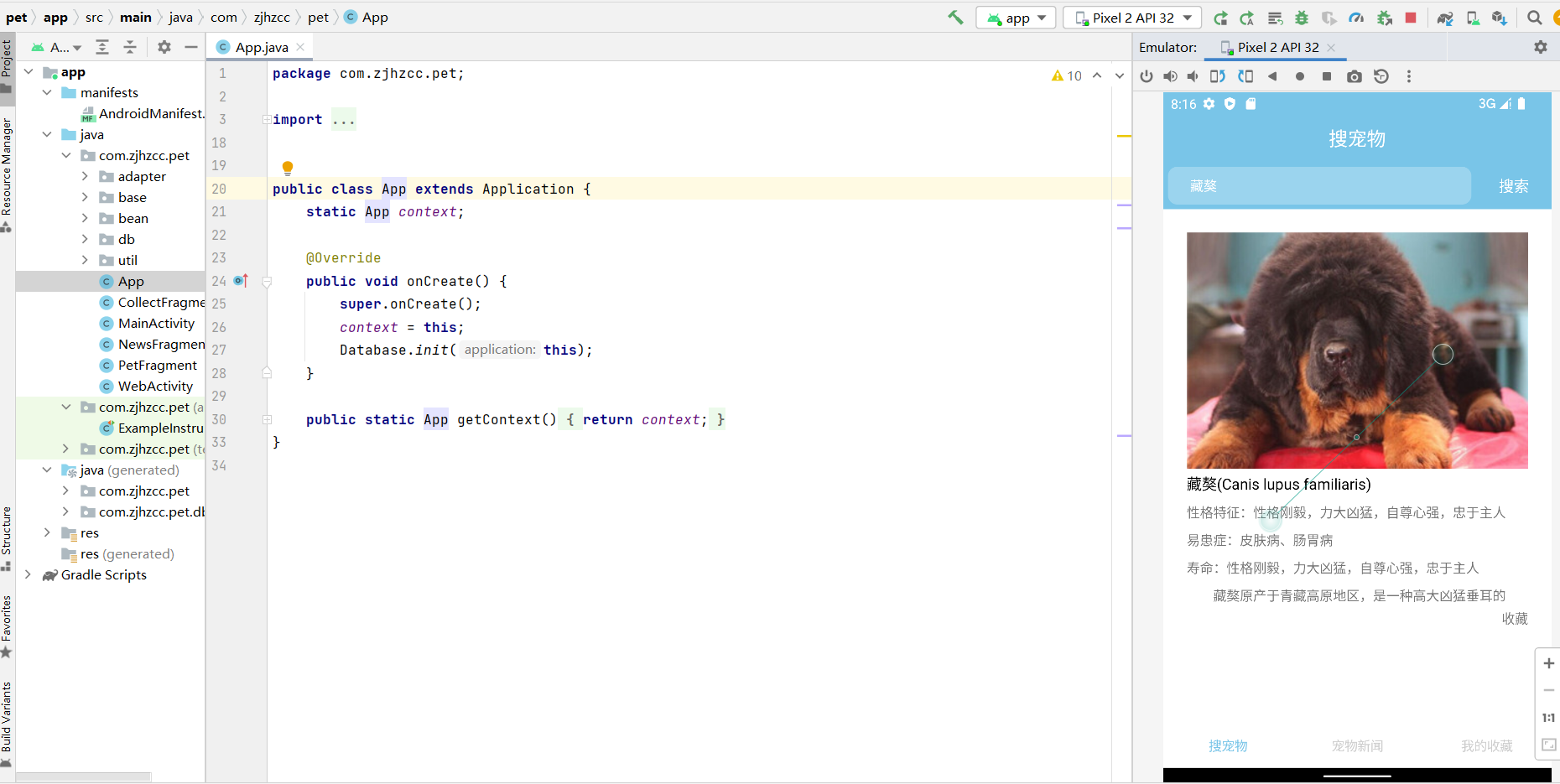Image resolution: width=1560 pixels, height=784 pixels.
Task: Close the App.java editor tab
Action: (x=300, y=47)
